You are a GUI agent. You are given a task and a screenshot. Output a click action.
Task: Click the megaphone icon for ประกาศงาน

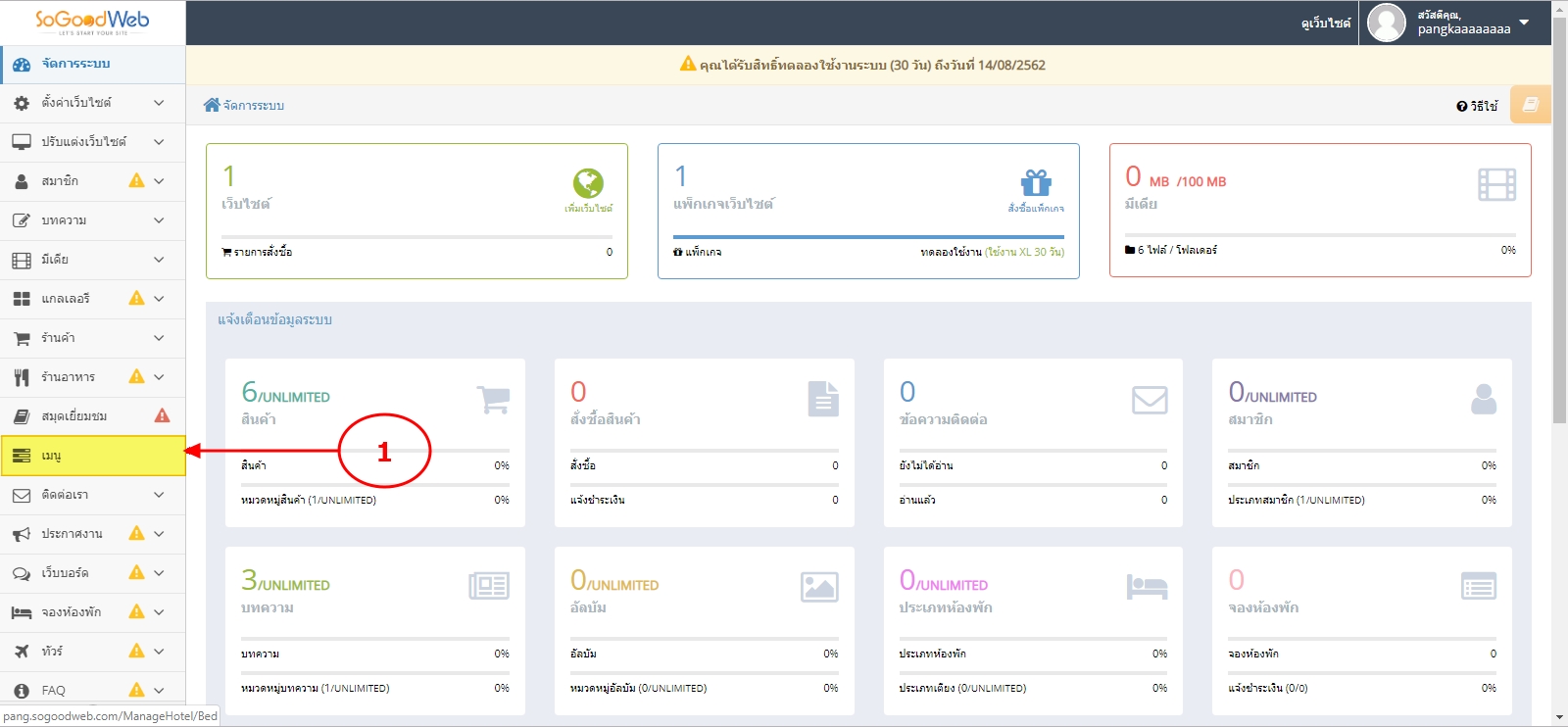point(22,534)
